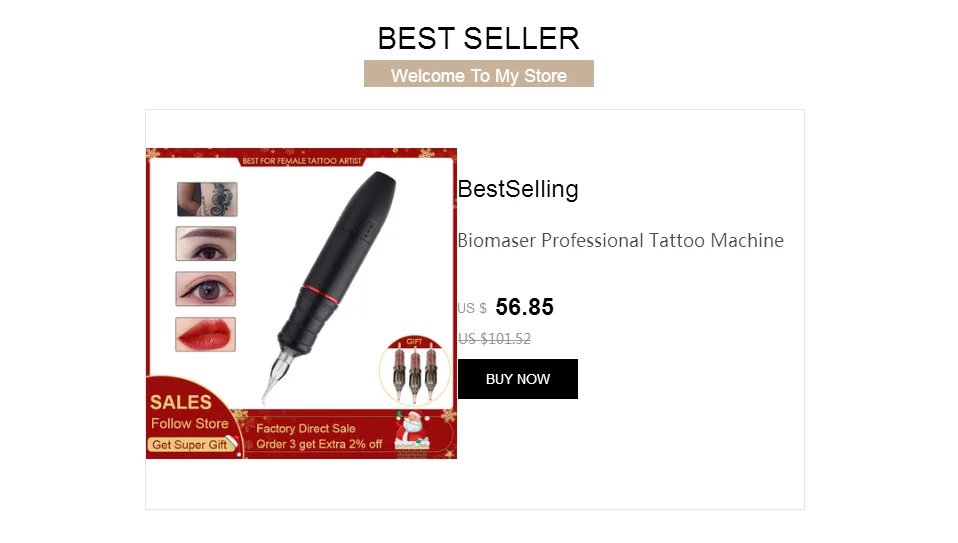This screenshot has height=543, width=958.
Task: Click the BEST SELLER heading
Action: coord(478,38)
